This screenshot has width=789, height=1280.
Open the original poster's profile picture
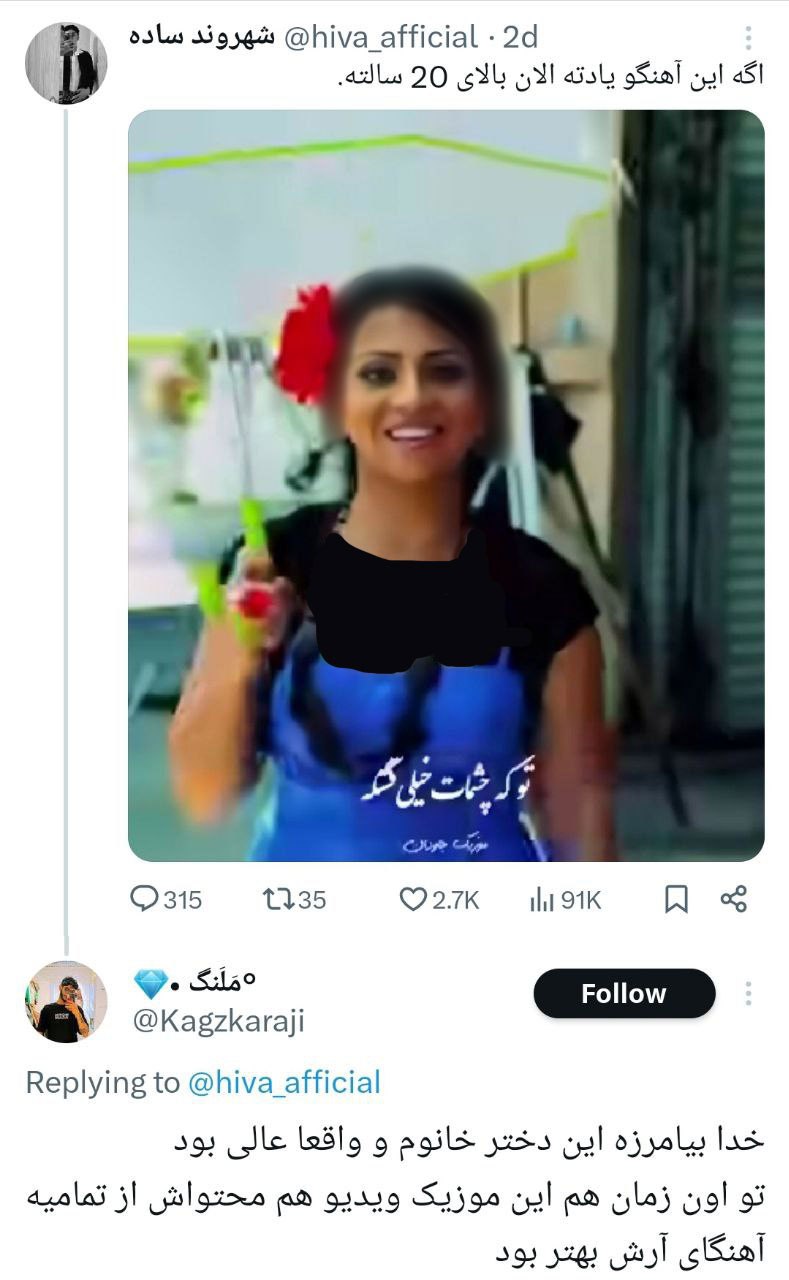coord(66,62)
